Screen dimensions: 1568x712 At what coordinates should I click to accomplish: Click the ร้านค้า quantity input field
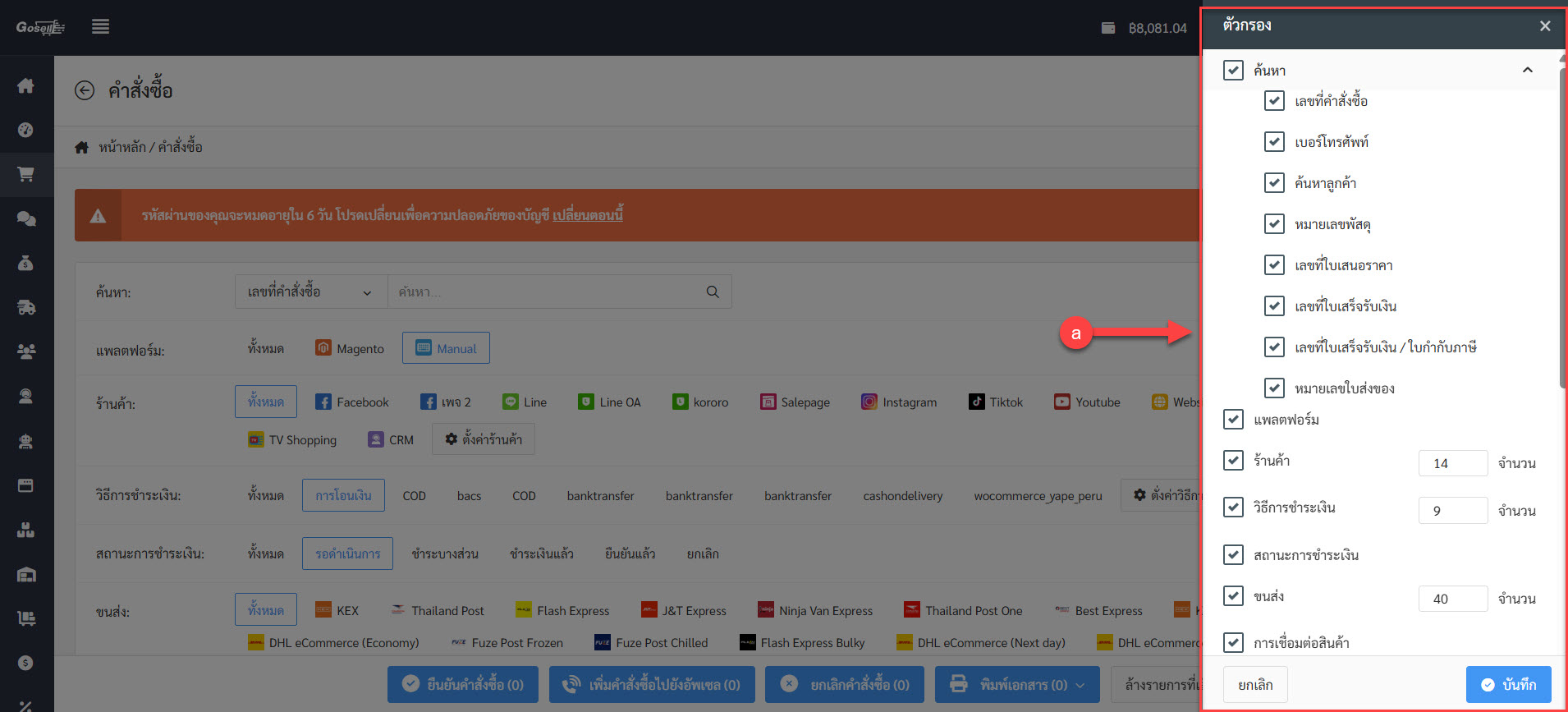[1452, 463]
